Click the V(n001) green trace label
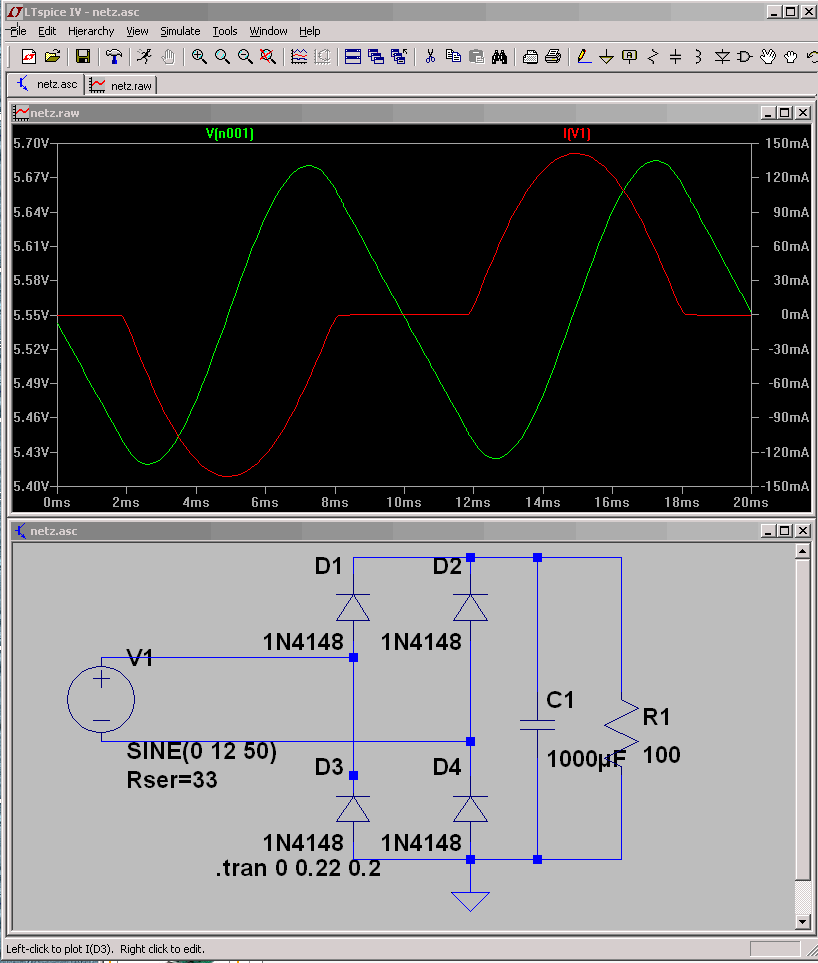818x963 pixels. (x=230, y=133)
